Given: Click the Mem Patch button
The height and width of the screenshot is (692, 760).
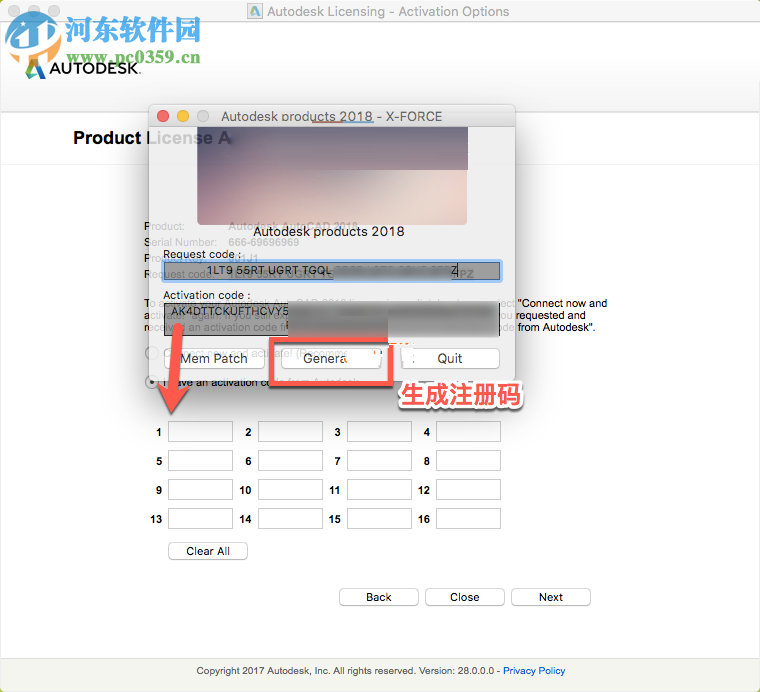Looking at the screenshot, I should [214, 359].
